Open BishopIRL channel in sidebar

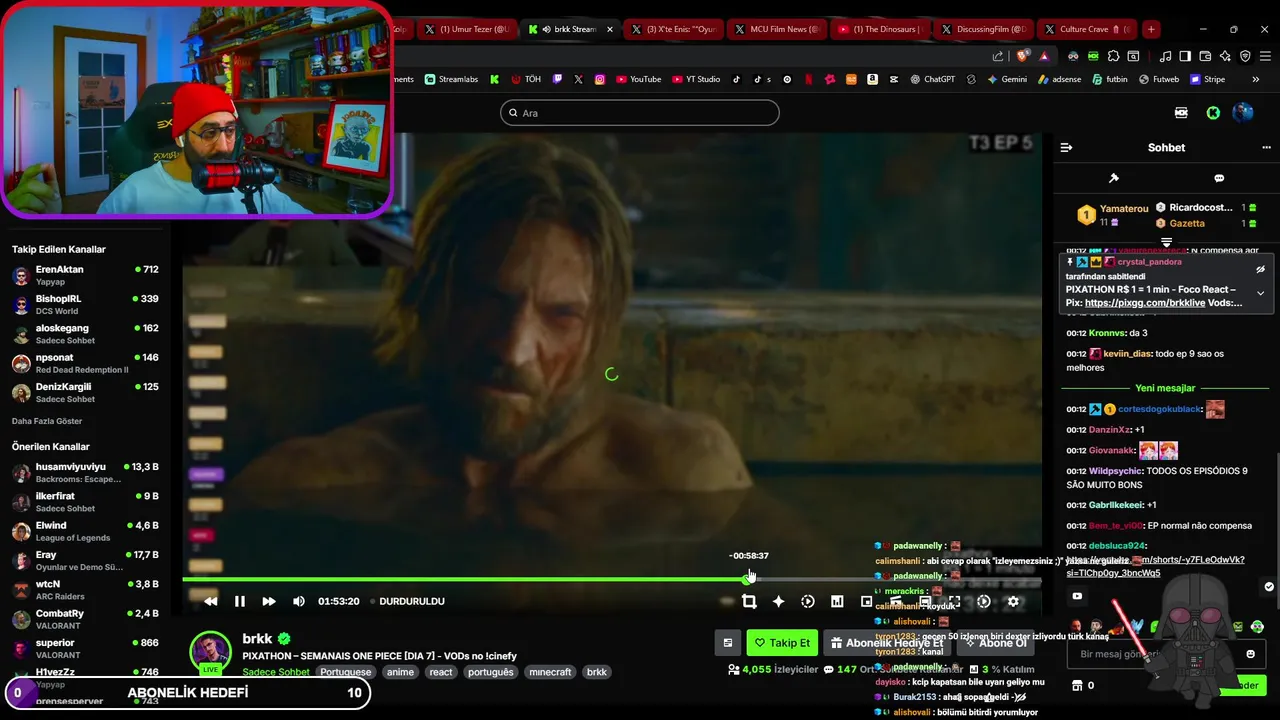85,304
